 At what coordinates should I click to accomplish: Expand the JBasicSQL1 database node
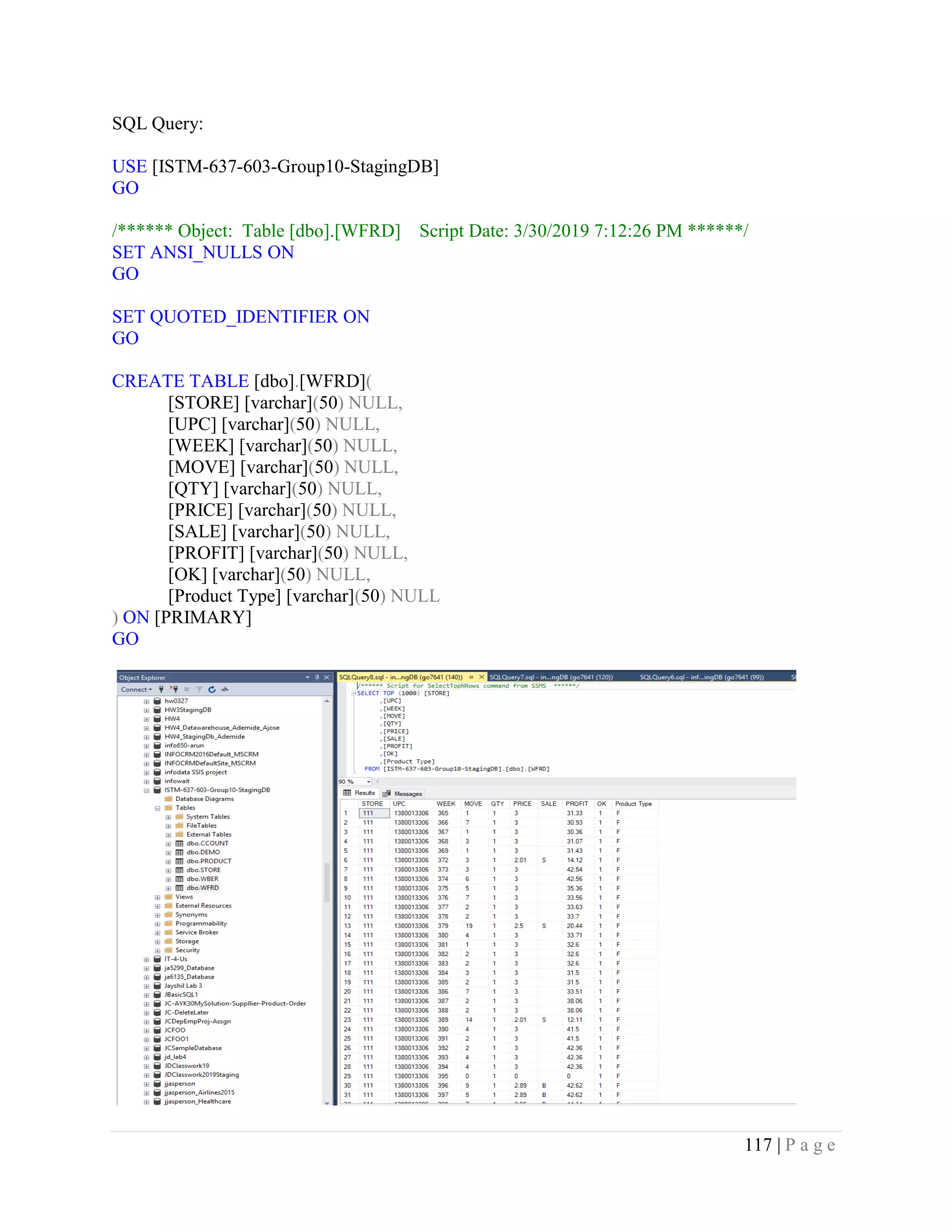[146, 994]
